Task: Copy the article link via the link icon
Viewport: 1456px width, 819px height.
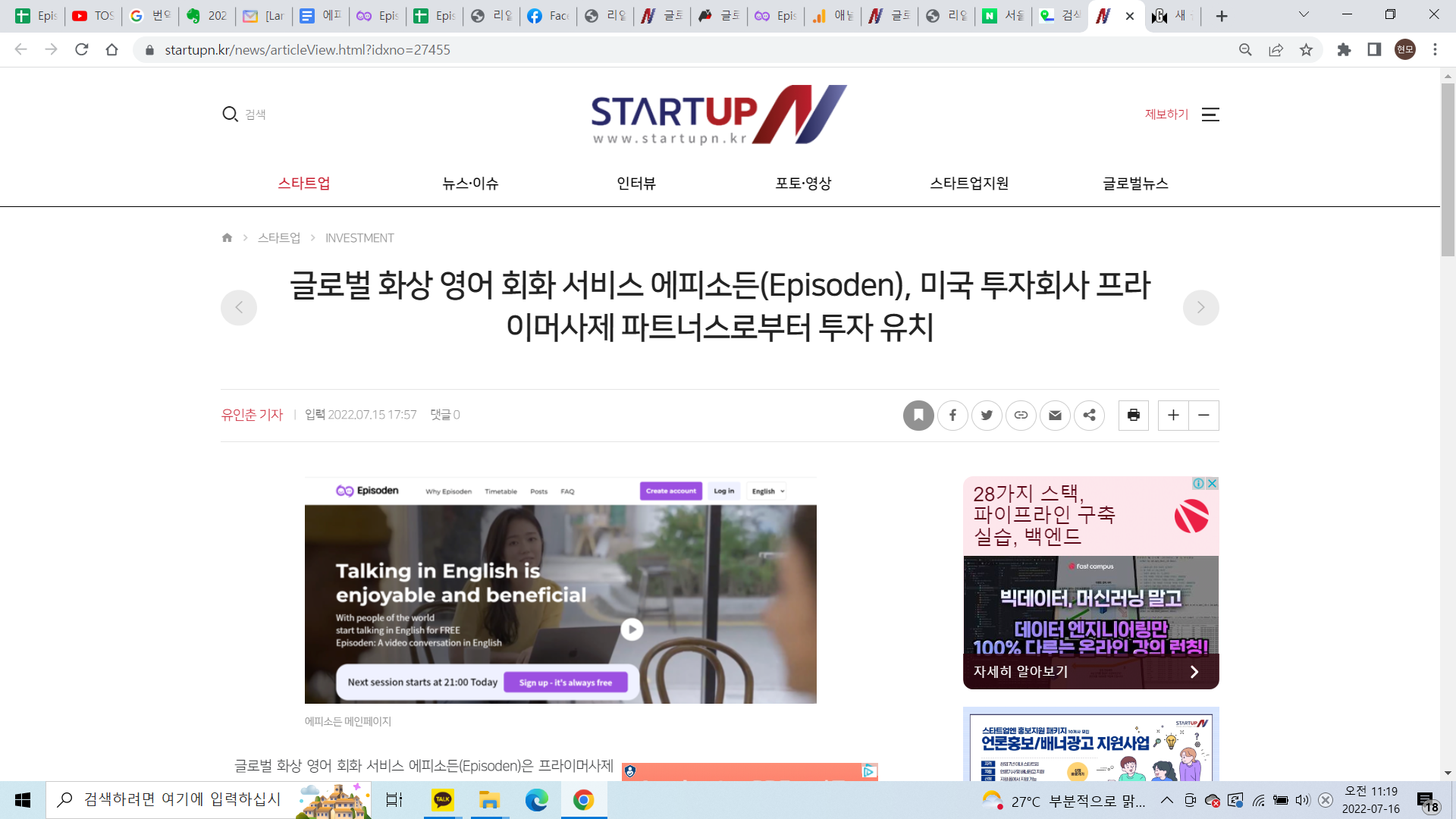Action: click(1021, 415)
